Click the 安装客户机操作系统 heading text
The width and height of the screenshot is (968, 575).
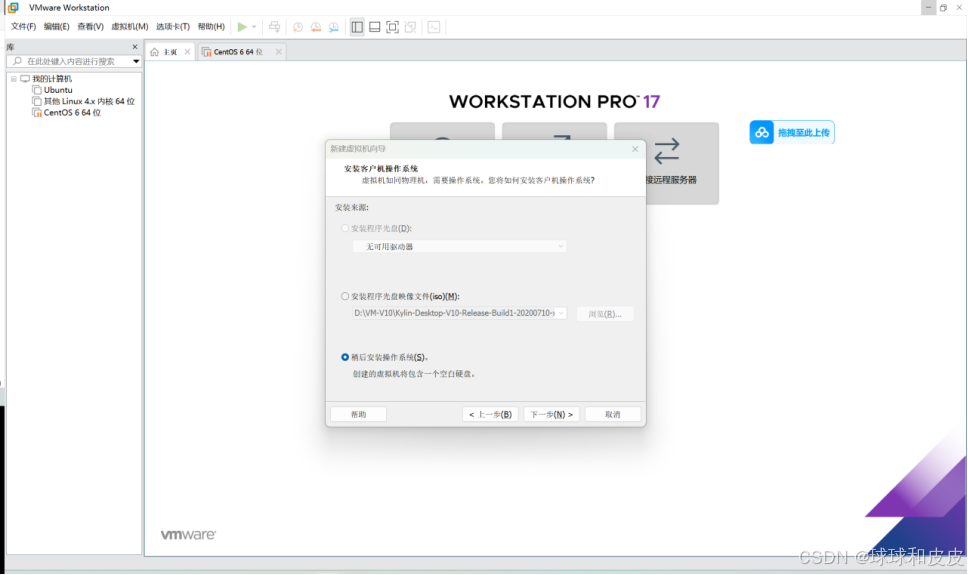[381, 169]
